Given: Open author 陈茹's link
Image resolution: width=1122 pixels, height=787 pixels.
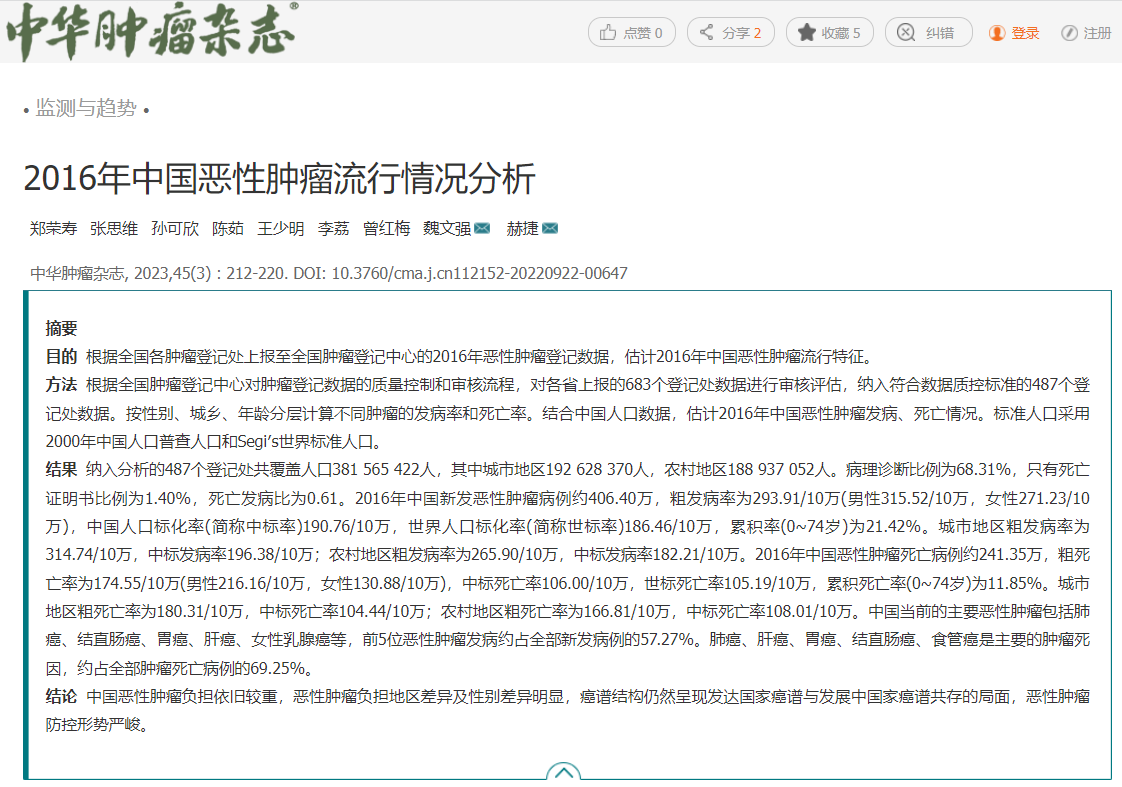Looking at the screenshot, I should coord(227,228).
